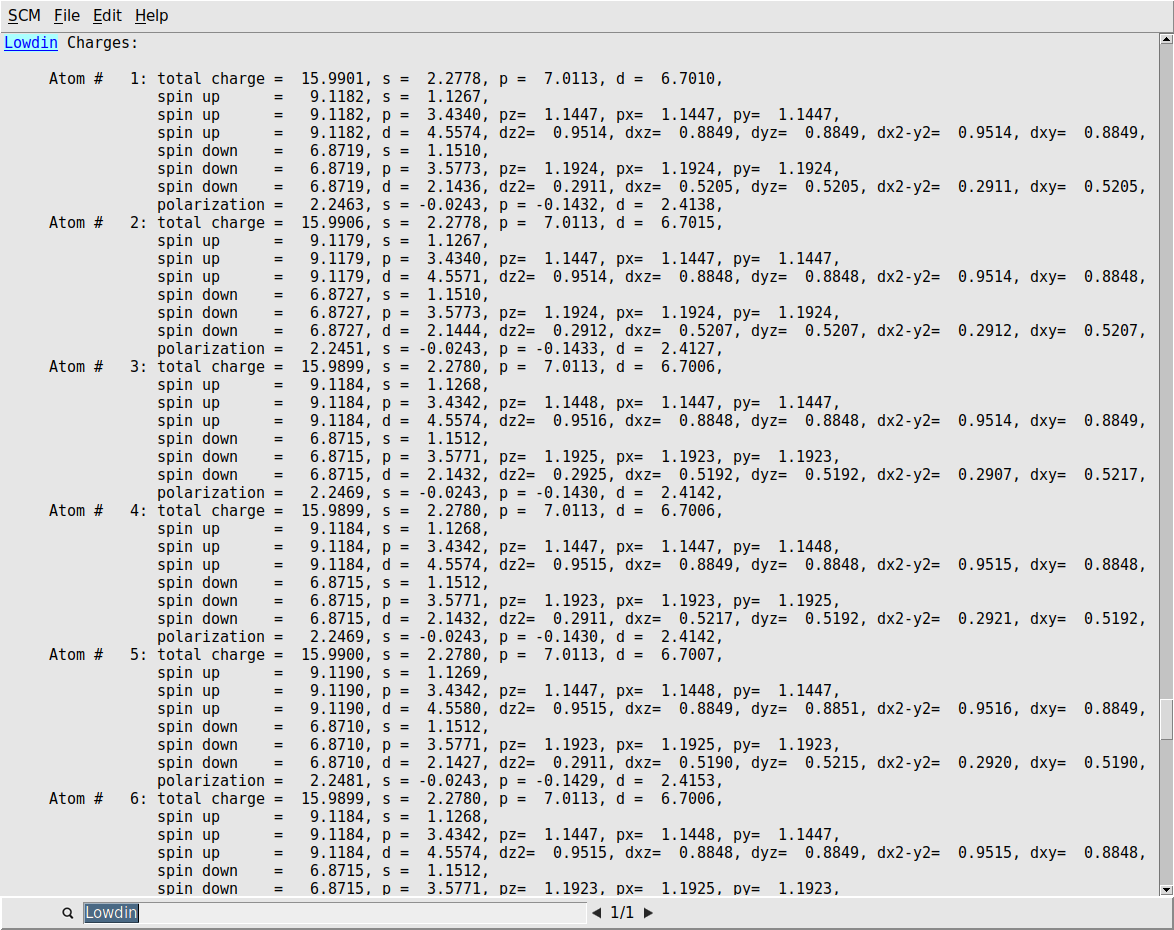Click the search magnifier icon
Screen dimensions: 1174x930
(67, 913)
